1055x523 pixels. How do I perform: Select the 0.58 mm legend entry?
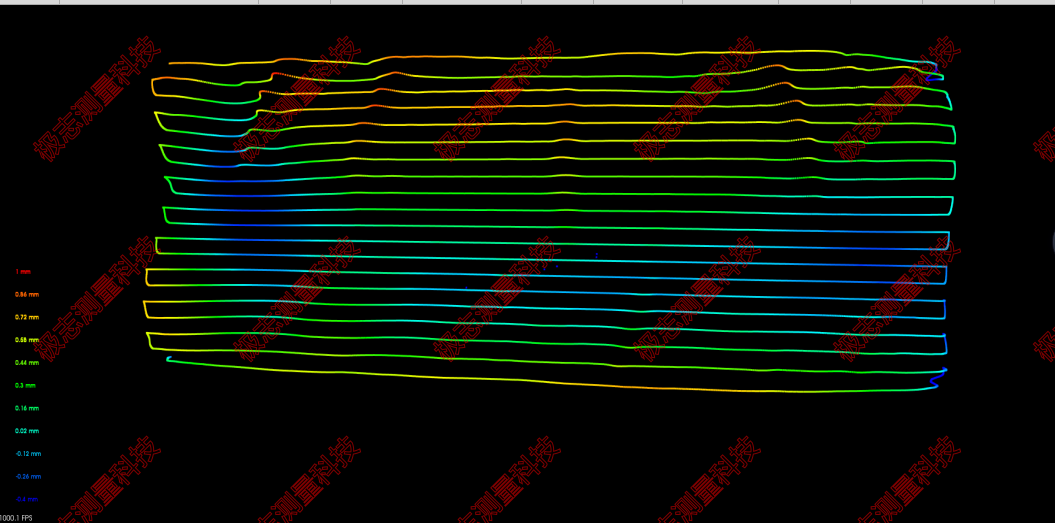27,340
